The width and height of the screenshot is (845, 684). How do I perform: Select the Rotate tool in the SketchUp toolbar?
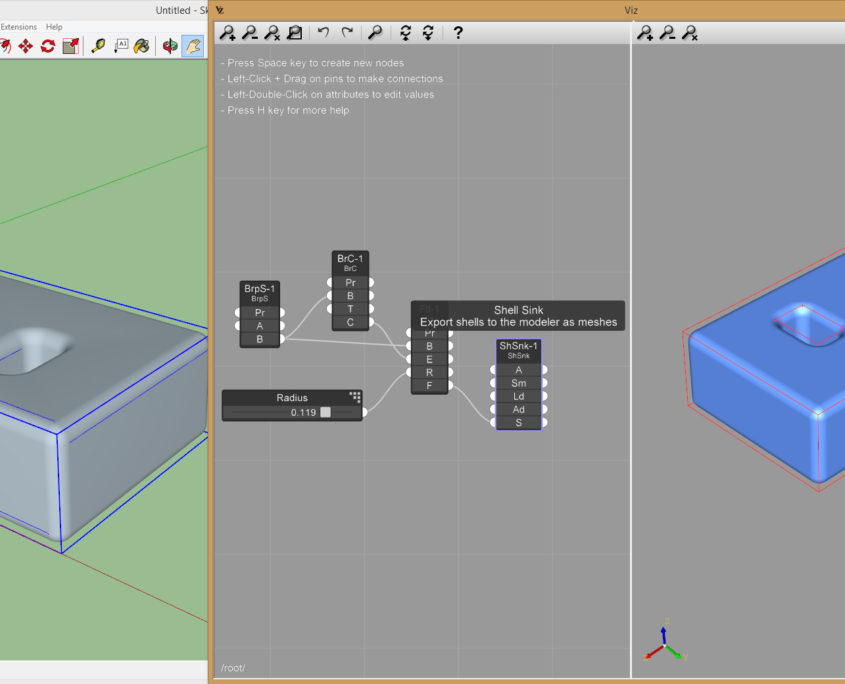point(47,45)
